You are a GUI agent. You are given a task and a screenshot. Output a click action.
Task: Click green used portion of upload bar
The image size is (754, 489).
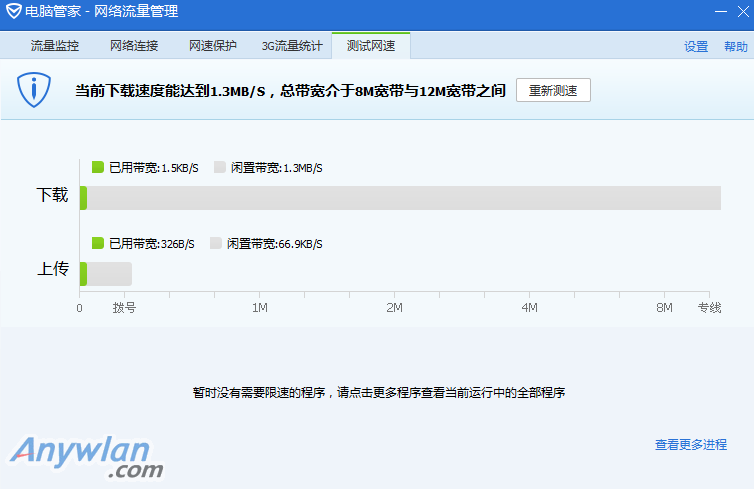pos(83,274)
